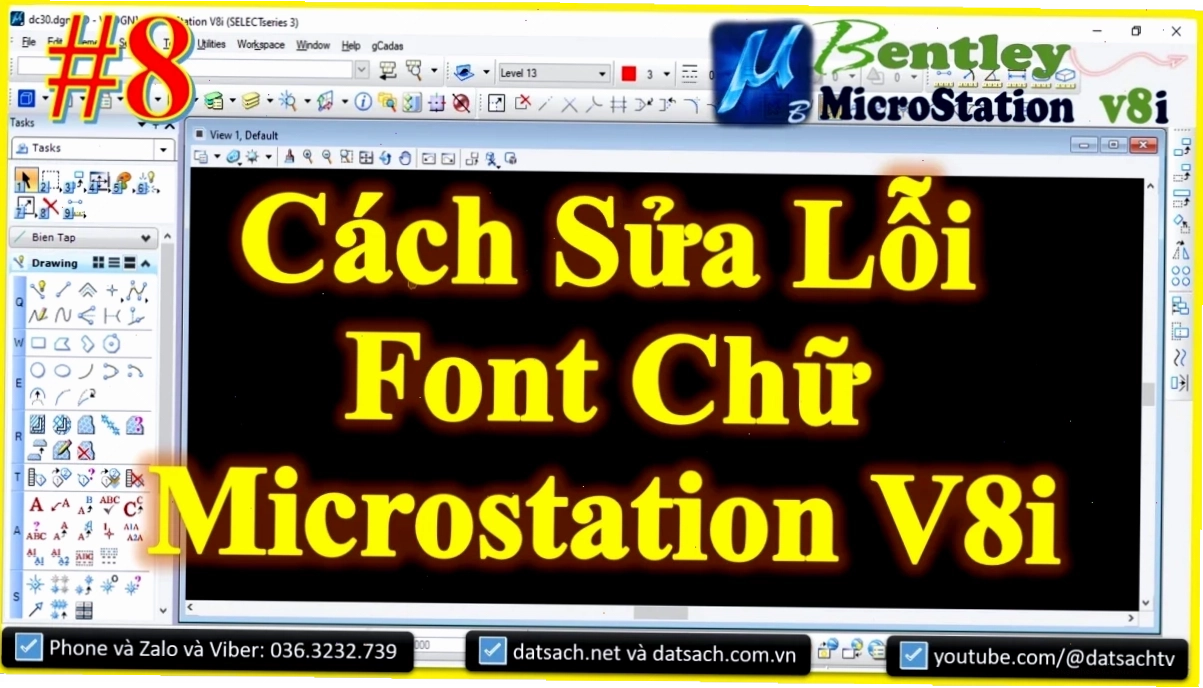Image resolution: width=1203 pixels, height=688 pixels.
Task: Open the Utilities menu
Action: 211,44
